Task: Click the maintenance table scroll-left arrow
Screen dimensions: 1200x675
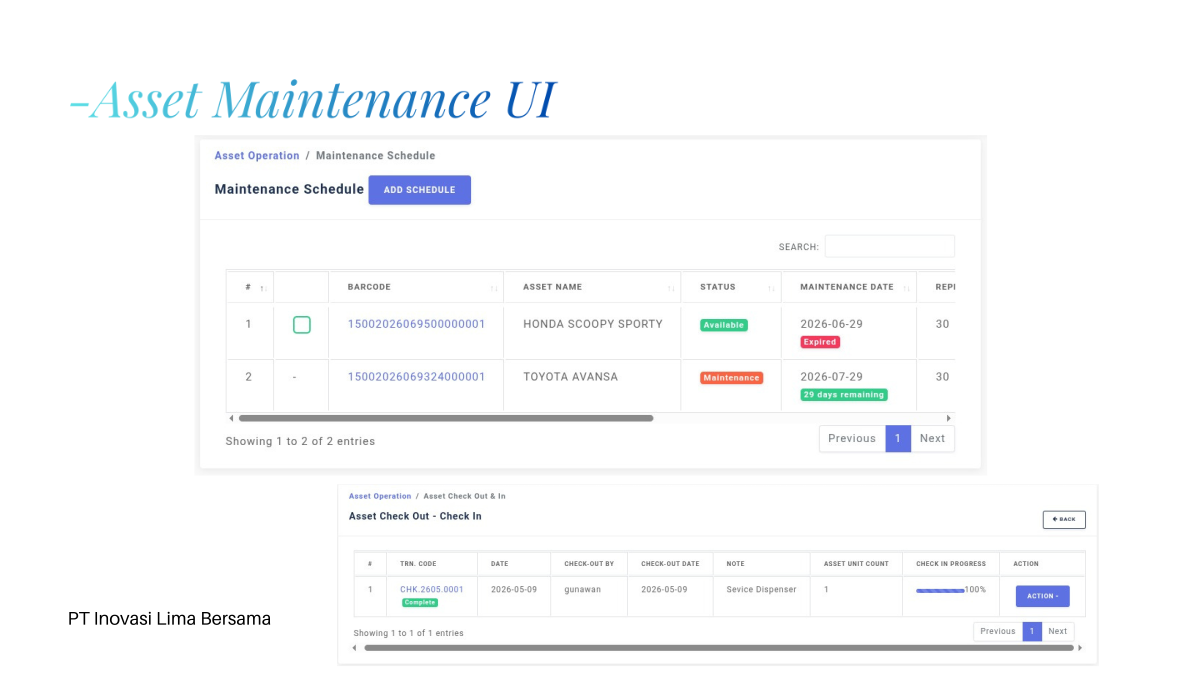Action: [231, 418]
